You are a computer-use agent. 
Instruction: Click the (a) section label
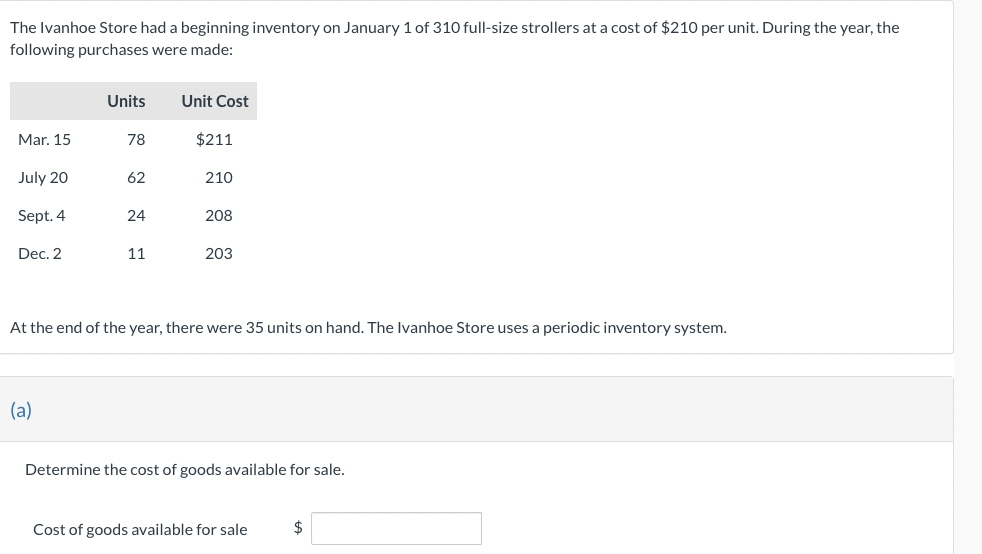pyautogui.click(x=20, y=410)
